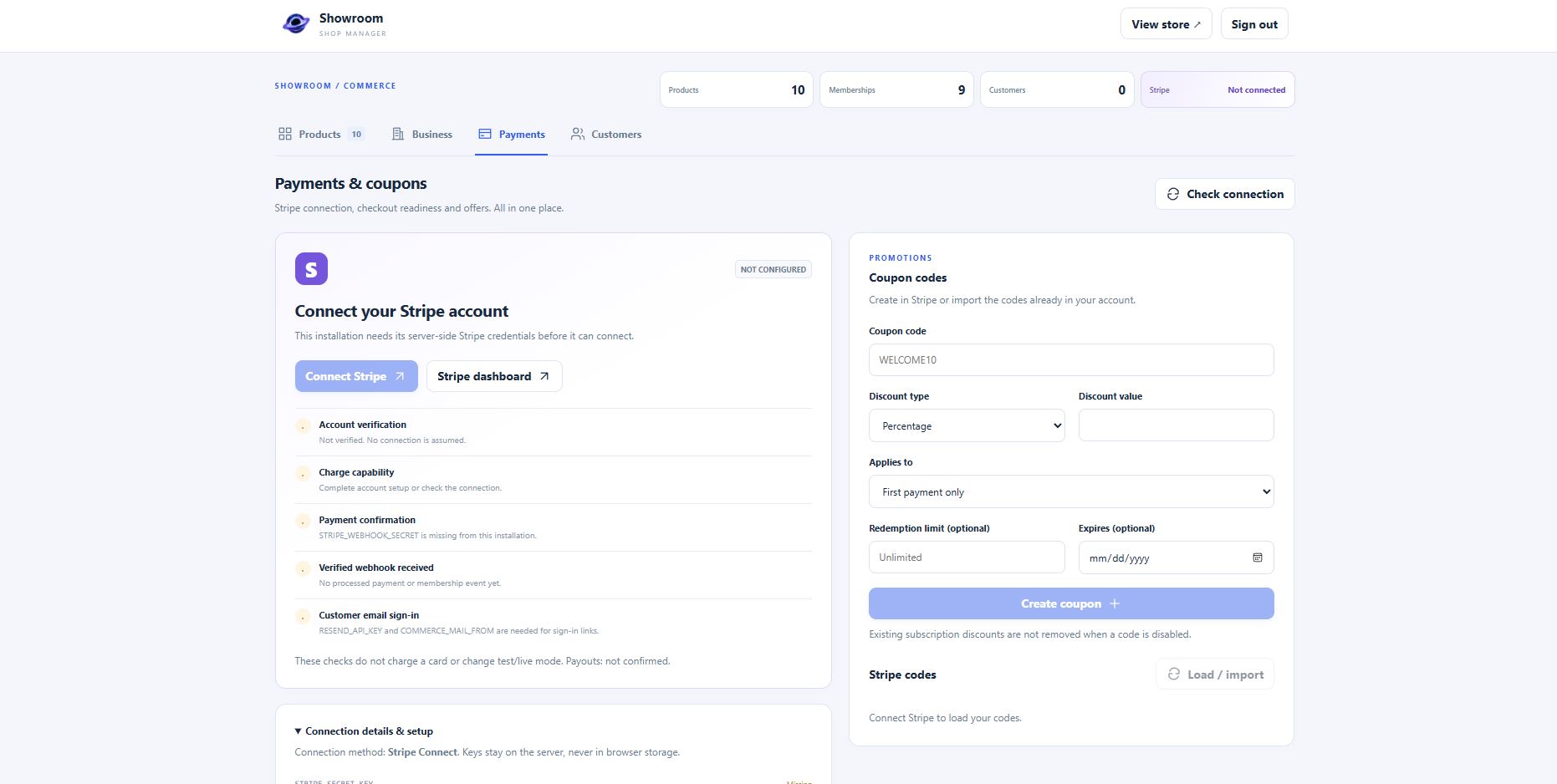The width and height of the screenshot is (1557, 784).
Task: Click the Payment confirmation status dot
Action: [x=303, y=522]
